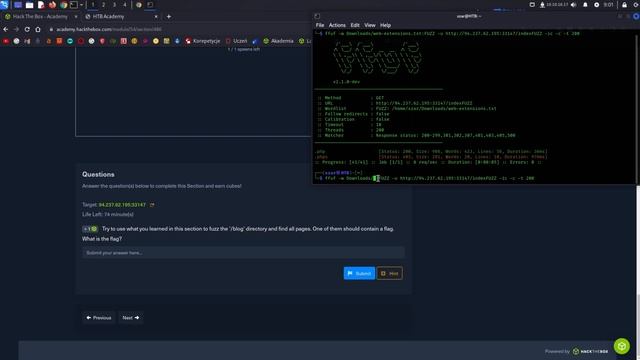This screenshot has height=360, width=640.
Task: Launch the Chromium browser panel icon
Action: [63, 5]
